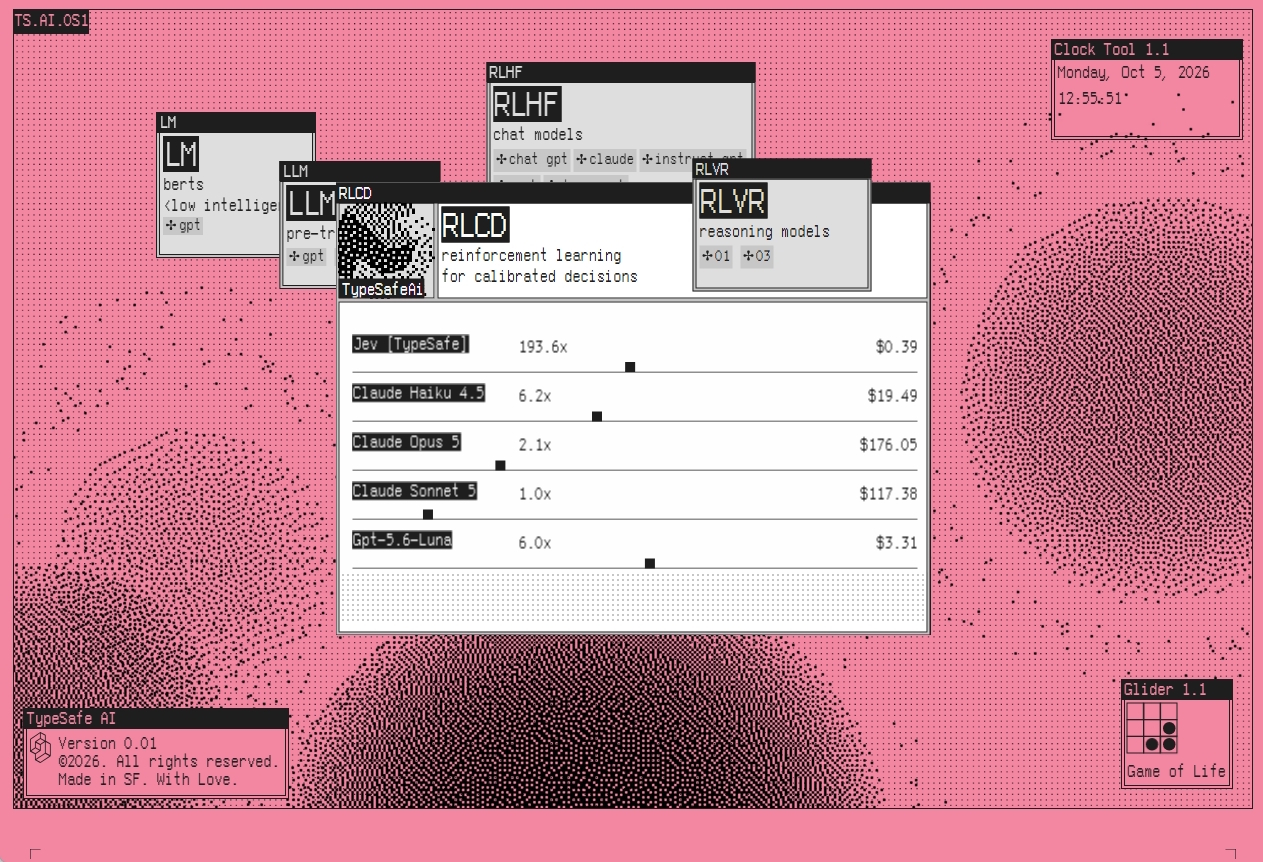Select the chat gpt tag in RLHF window
Image resolution: width=1263 pixels, height=862 pixels.
532,159
